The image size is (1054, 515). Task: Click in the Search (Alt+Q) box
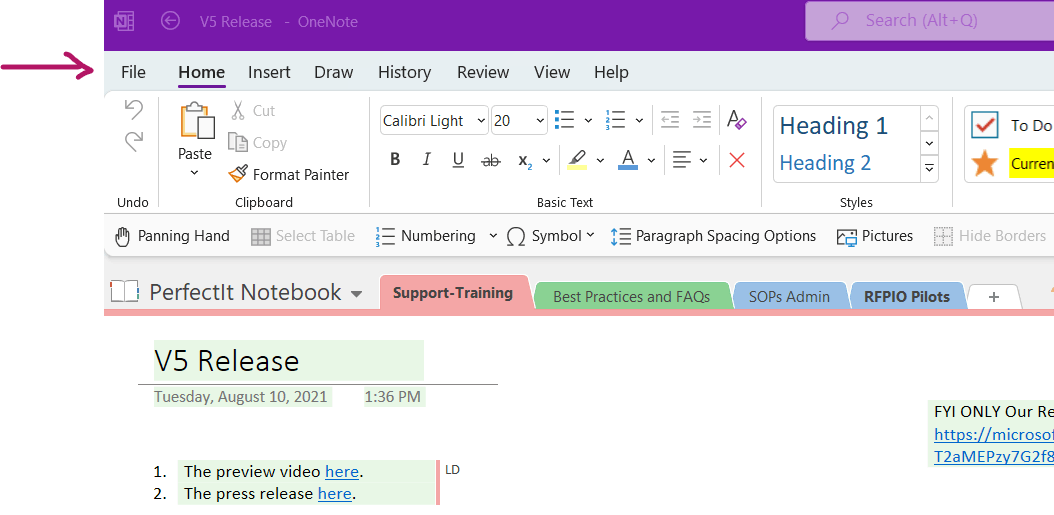[930, 21]
